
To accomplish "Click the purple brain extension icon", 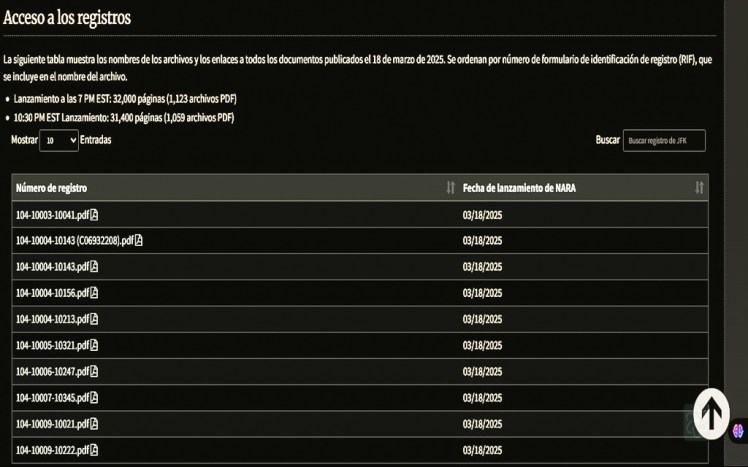I will click(738, 431).
